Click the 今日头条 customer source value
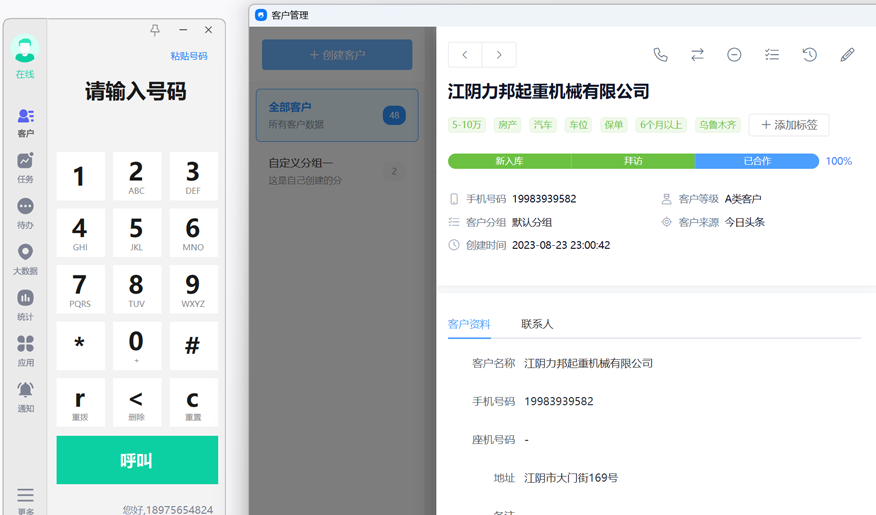This screenshot has width=876, height=515. point(745,222)
